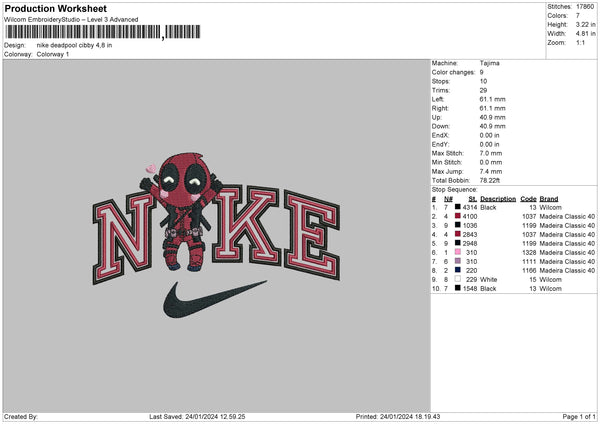Click the Right measurement 61.1 mm
Screen dimensions: 600x424
[x=492, y=108]
